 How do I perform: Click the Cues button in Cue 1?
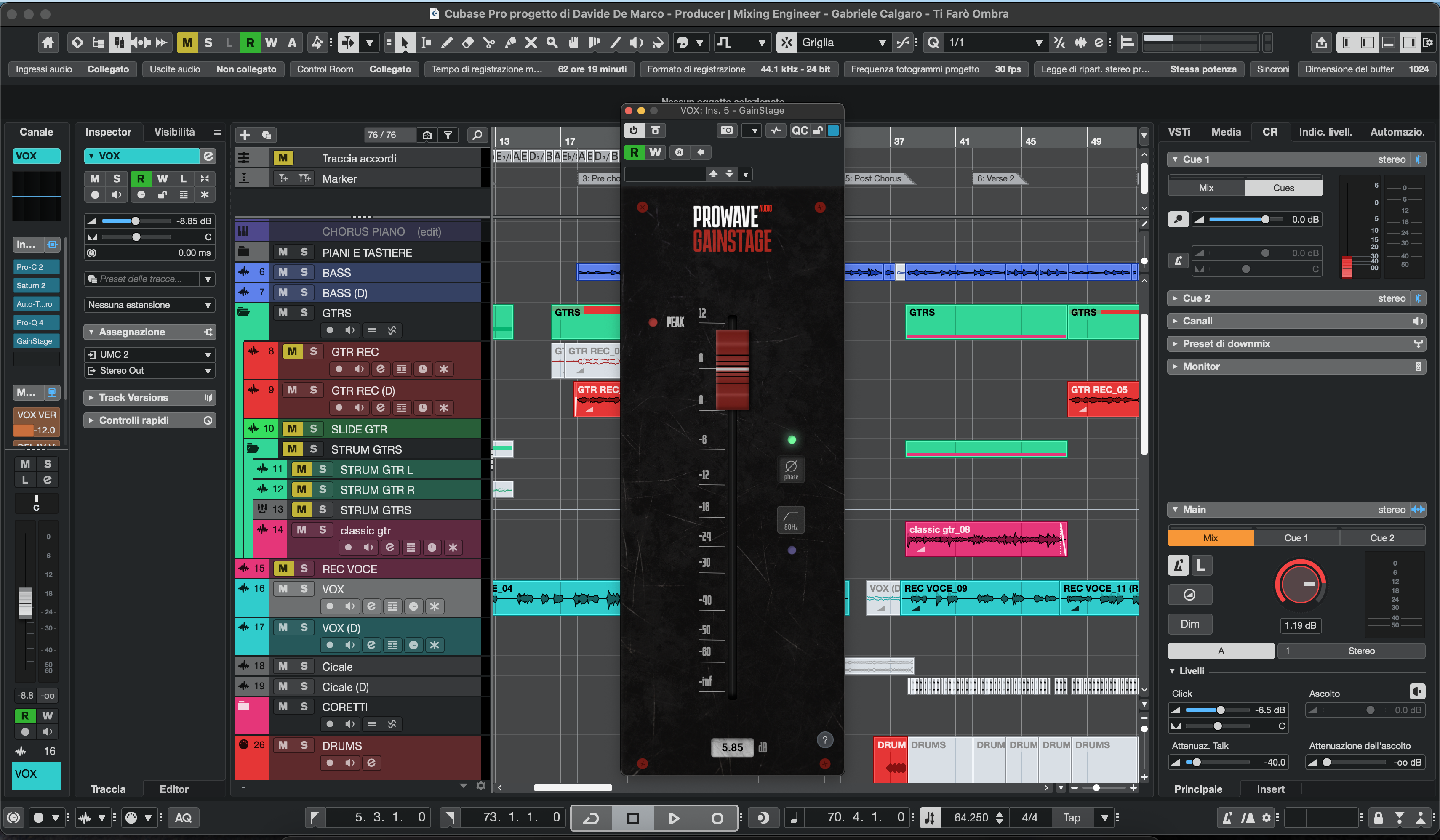(x=1283, y=188)
